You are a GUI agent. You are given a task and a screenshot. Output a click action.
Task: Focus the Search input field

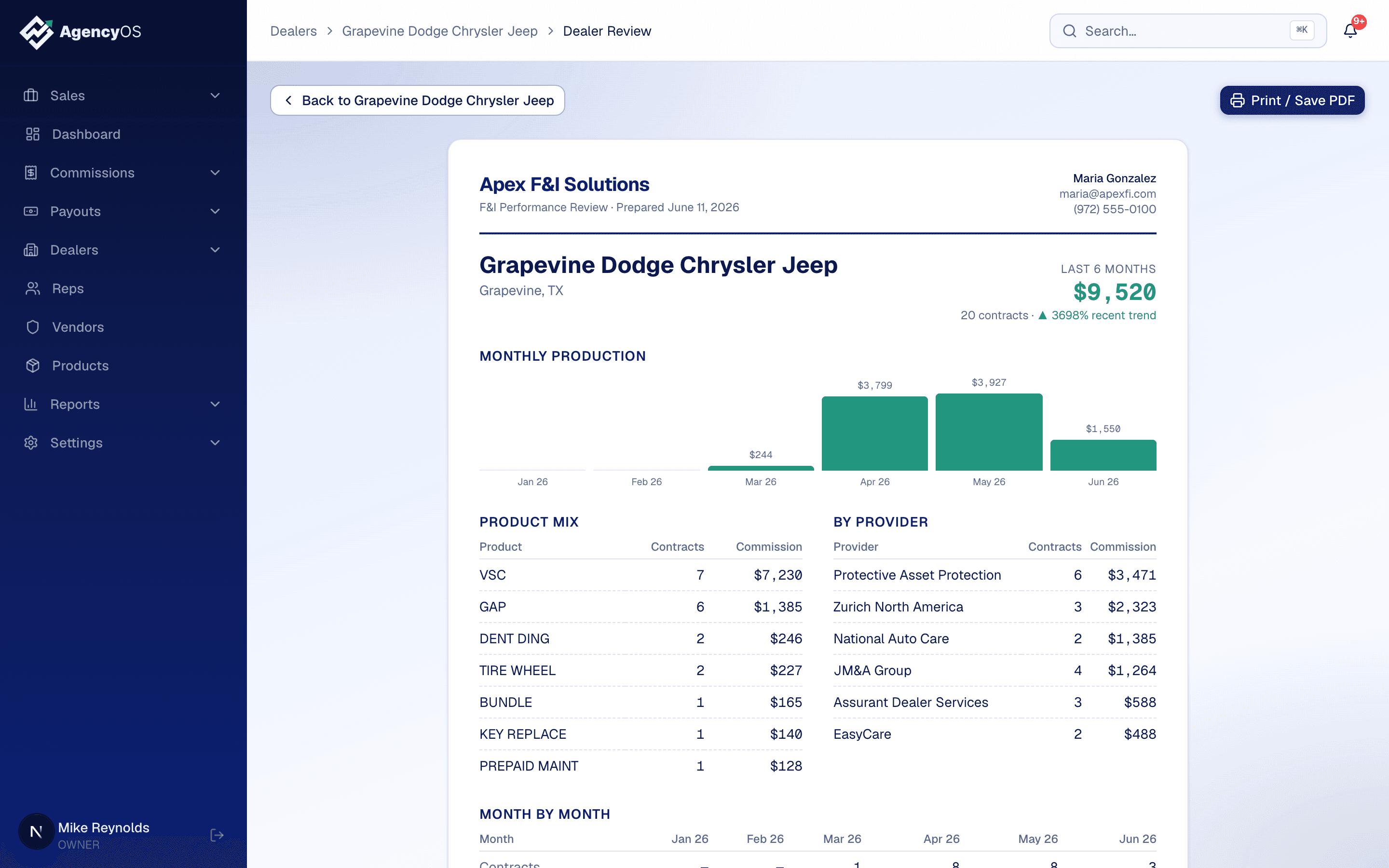point(1187,31)
